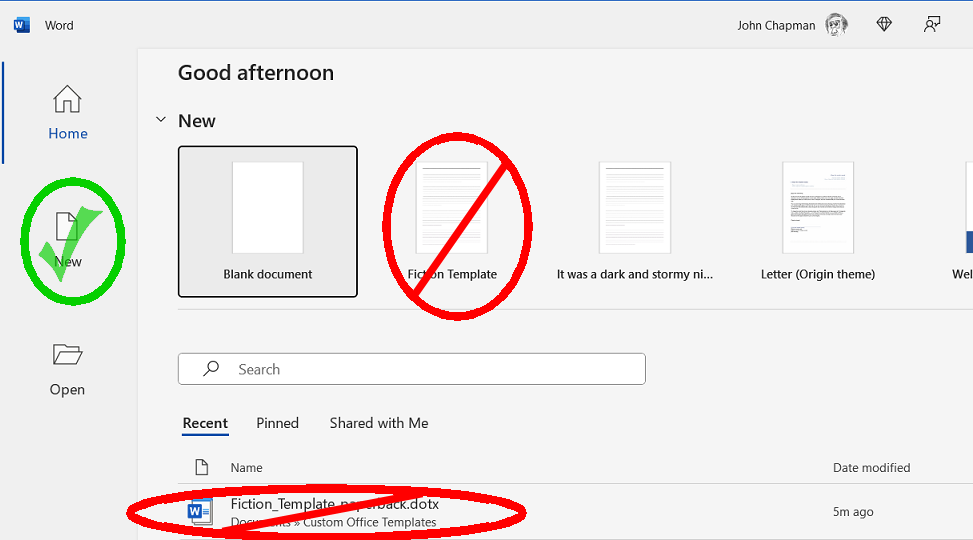
Task: Click Word file icon of Fiction_Template_paperback.dotx
Action: pos(200,512)
